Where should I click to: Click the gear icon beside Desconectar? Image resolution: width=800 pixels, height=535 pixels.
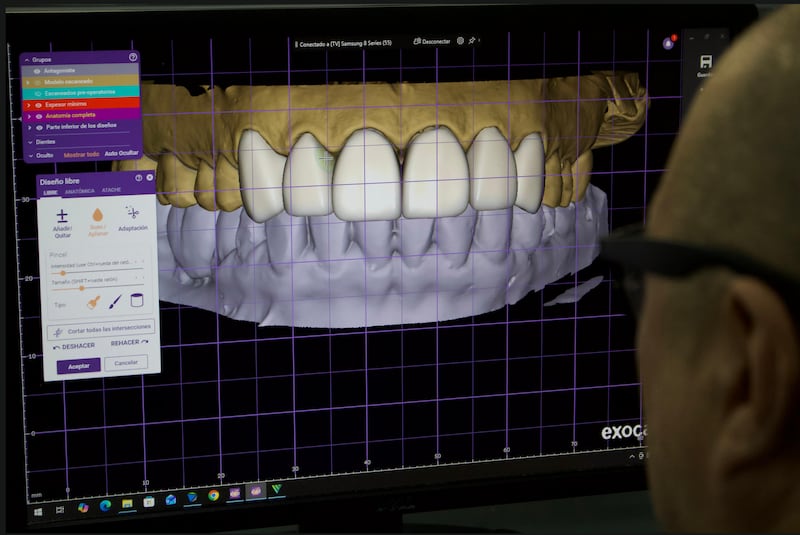(460, 41)
